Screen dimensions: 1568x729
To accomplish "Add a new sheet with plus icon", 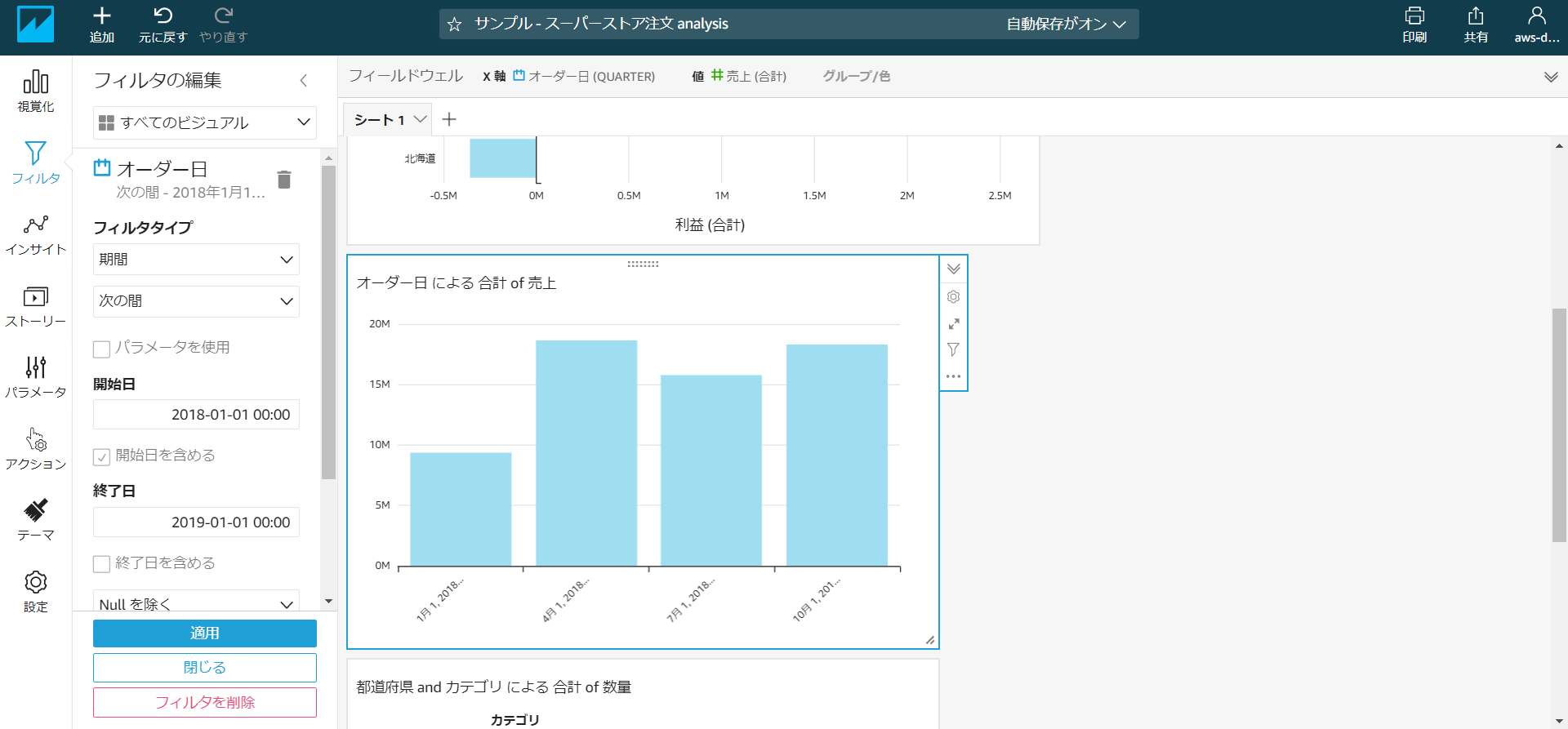I will [449, 119].
